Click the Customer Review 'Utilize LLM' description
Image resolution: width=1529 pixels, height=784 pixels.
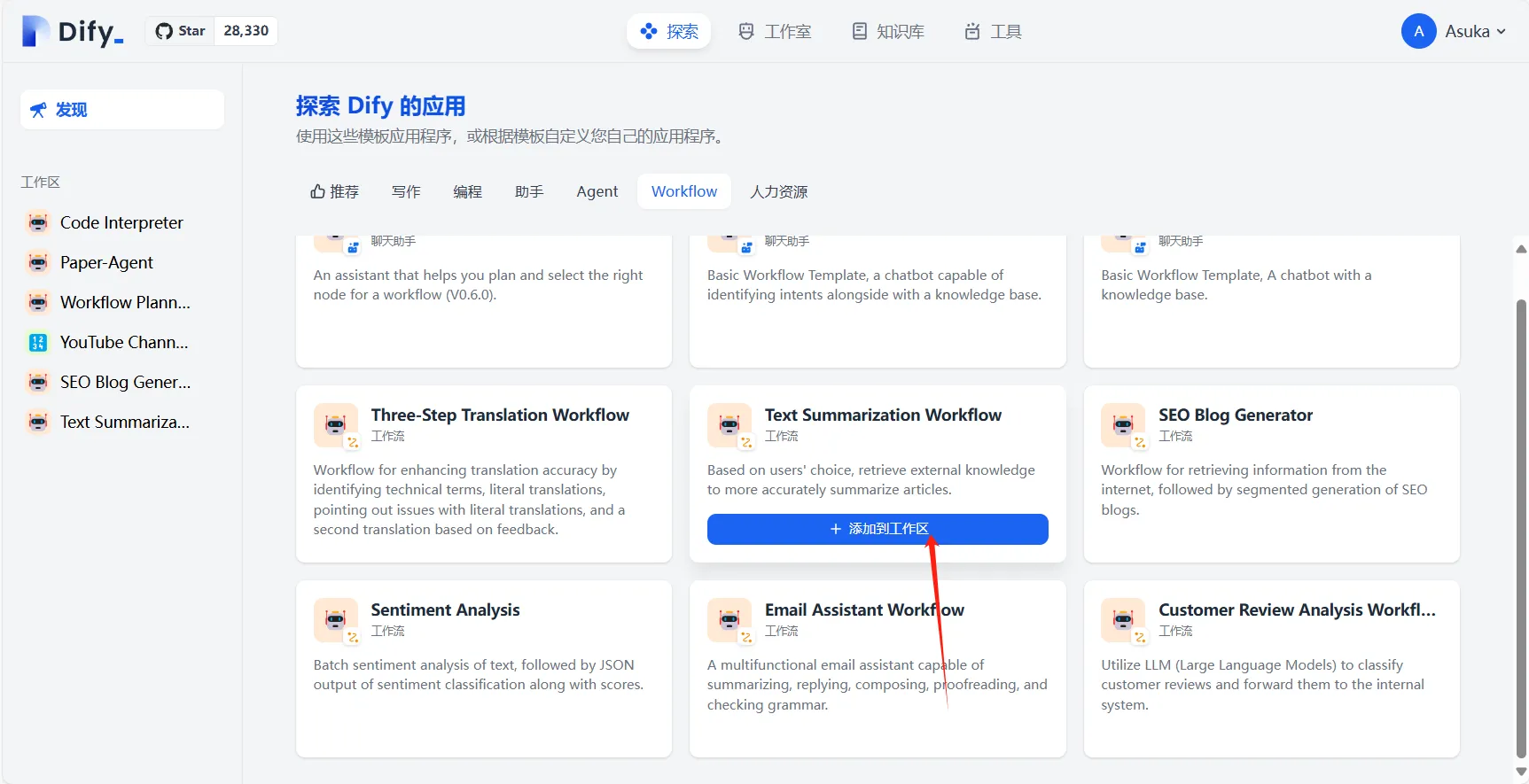tap(1262, 685)
